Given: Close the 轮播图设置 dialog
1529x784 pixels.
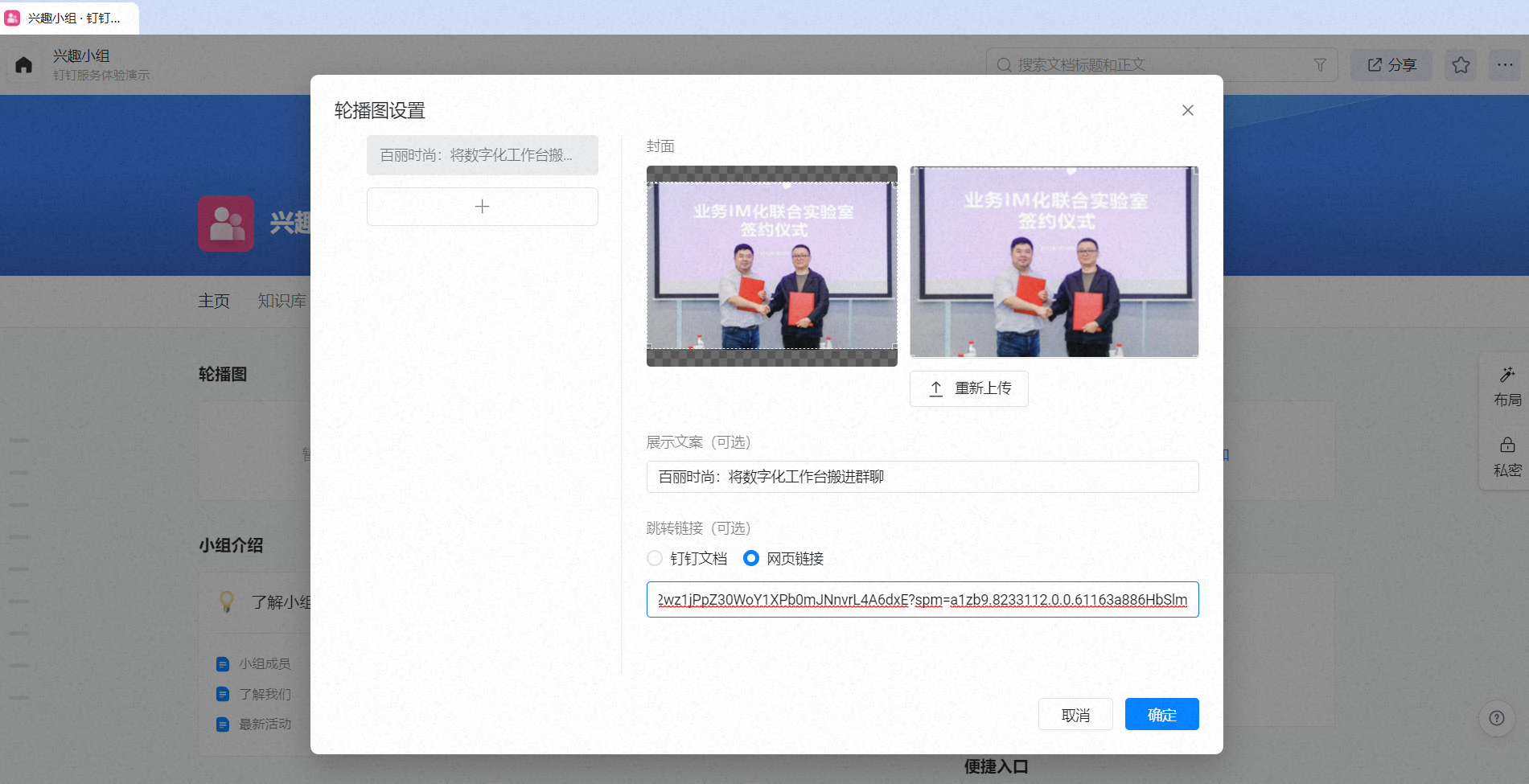Looking at the screenshot, I should [x=1187, y=110].
